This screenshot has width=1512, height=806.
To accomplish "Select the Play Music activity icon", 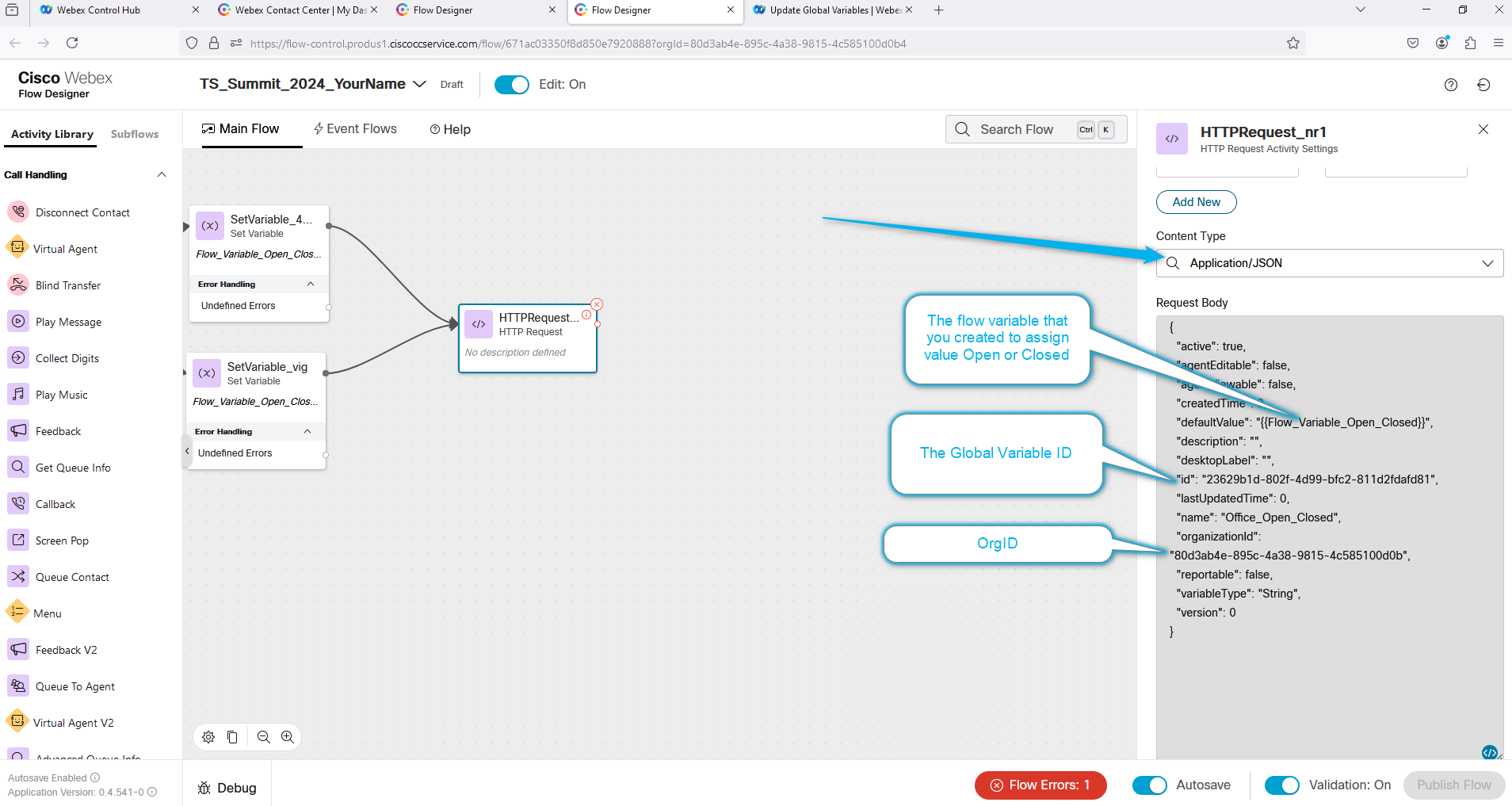I will pos(18,395).
